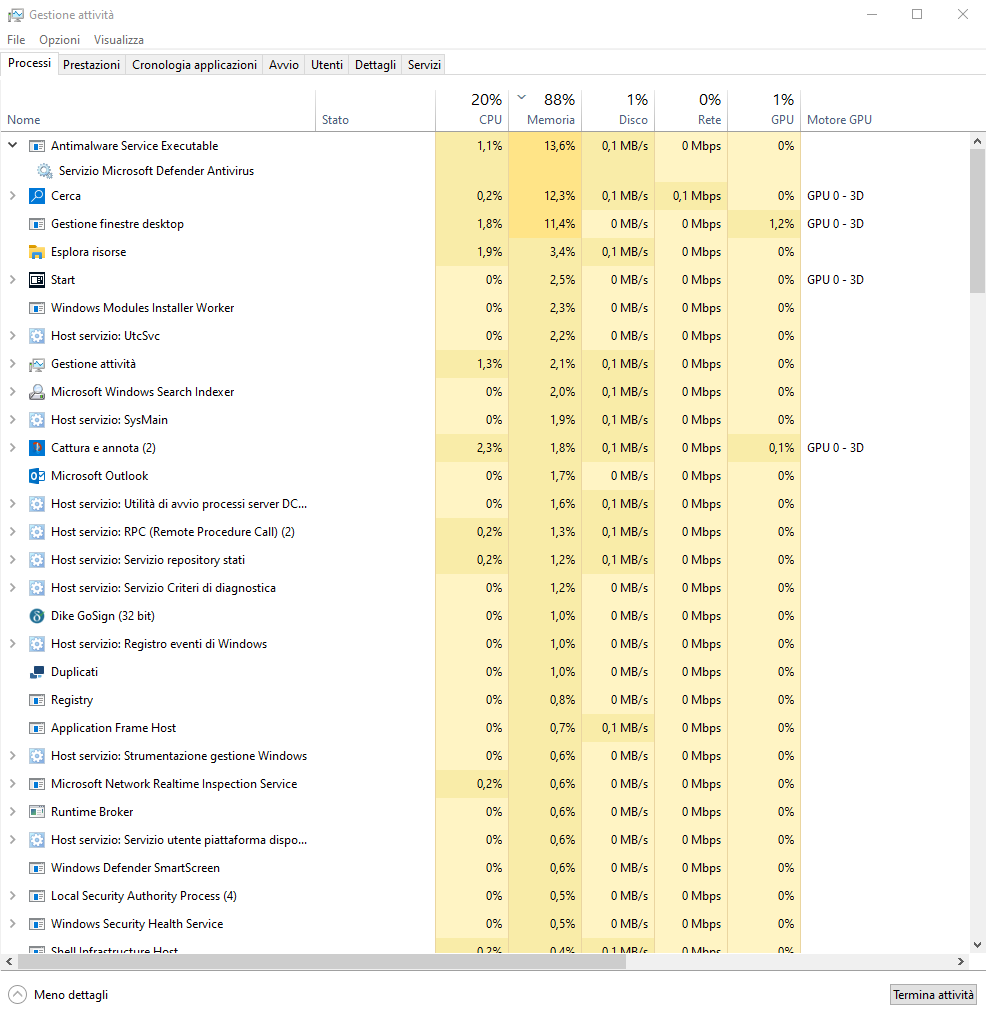Click the Runtime Broker icon
986x1015 pixels.
37,812
